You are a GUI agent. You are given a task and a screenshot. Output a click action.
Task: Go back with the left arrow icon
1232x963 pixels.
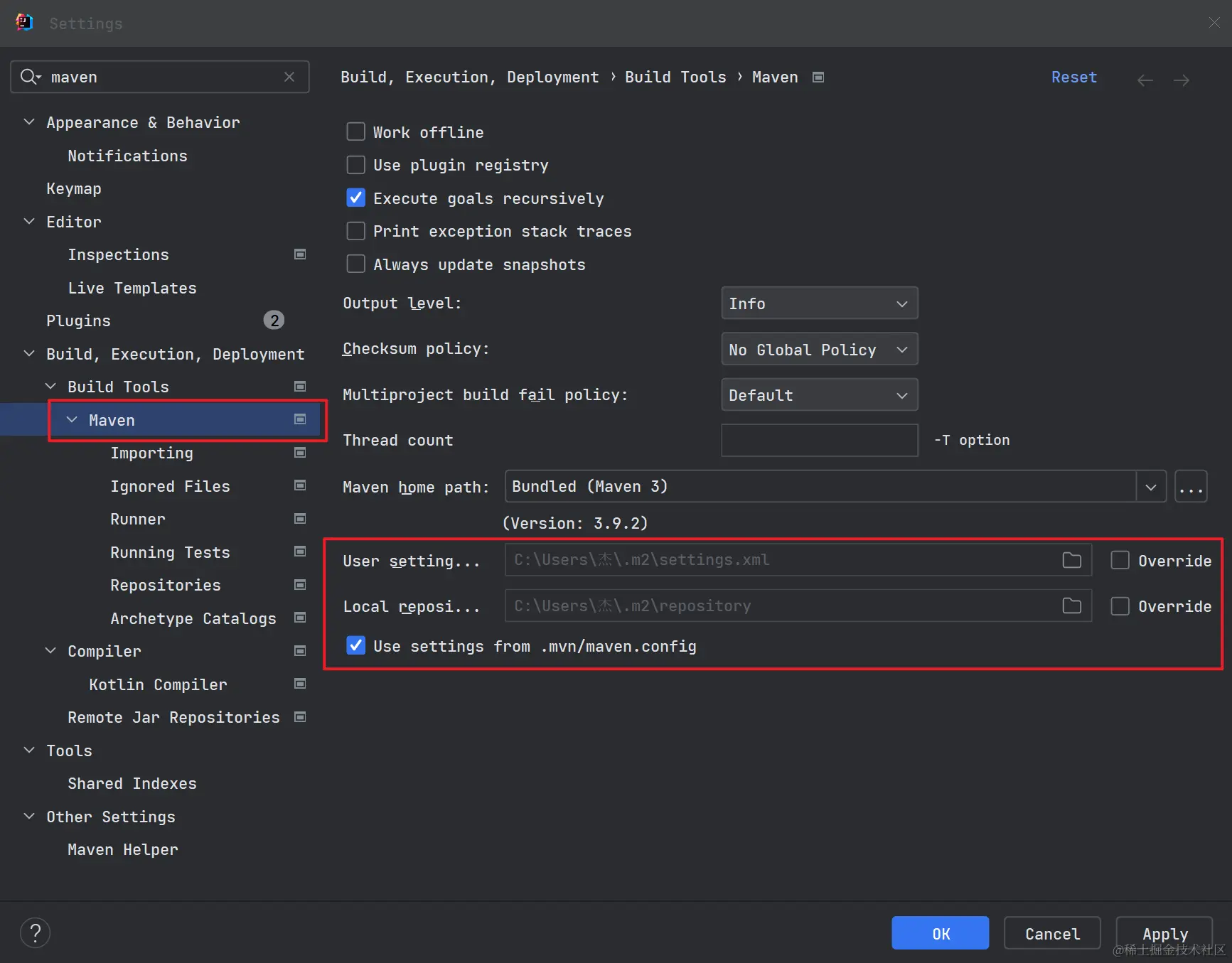pyautogui.click(x=1145, y=80)
